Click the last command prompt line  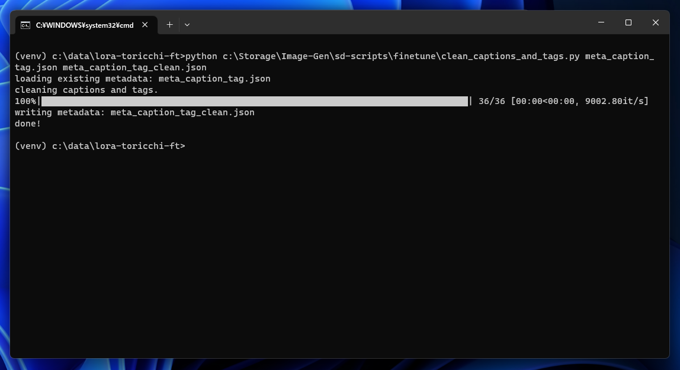click(x=100, y=146)
